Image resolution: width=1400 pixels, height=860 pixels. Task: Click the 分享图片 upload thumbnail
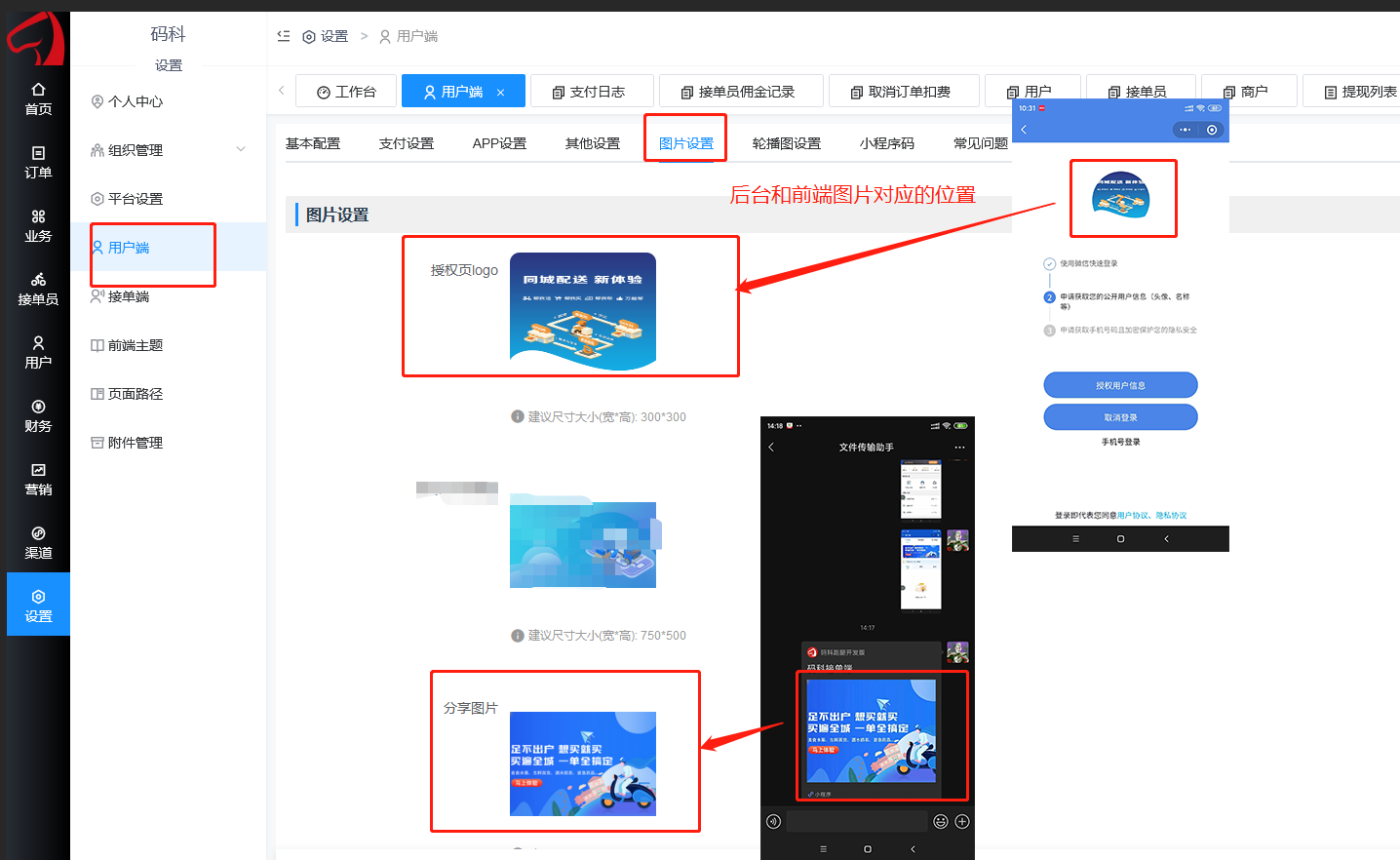pos(582,763)
